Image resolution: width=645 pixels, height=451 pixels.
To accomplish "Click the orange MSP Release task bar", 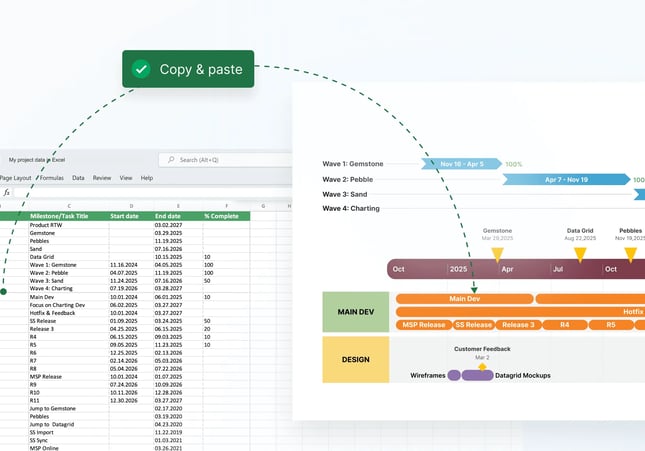I will point(424,325).
